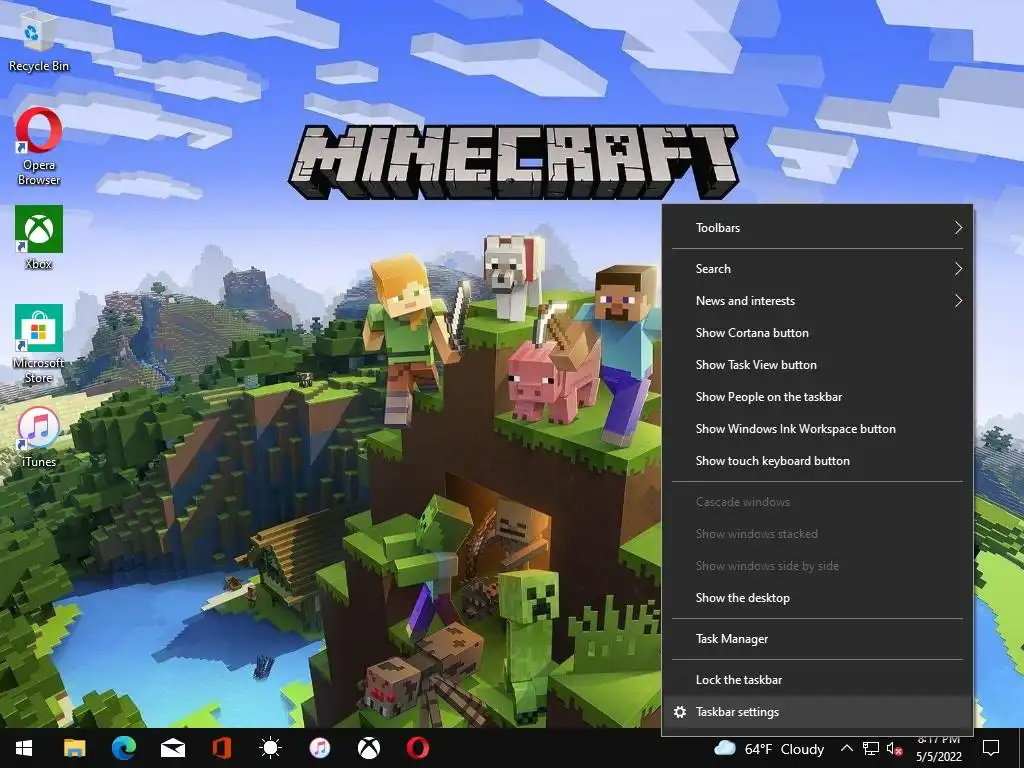Viewport: 1024px width, 768px height.
Task: Click the taskbar date and time
Action: (x=938, y=748)
